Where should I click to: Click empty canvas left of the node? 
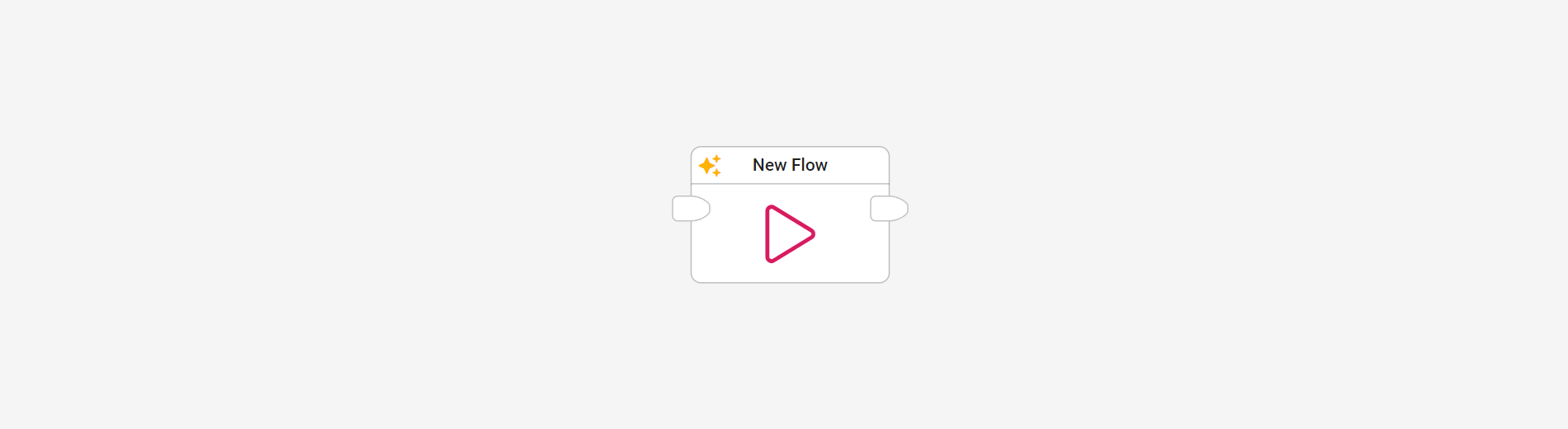(330, 214)
